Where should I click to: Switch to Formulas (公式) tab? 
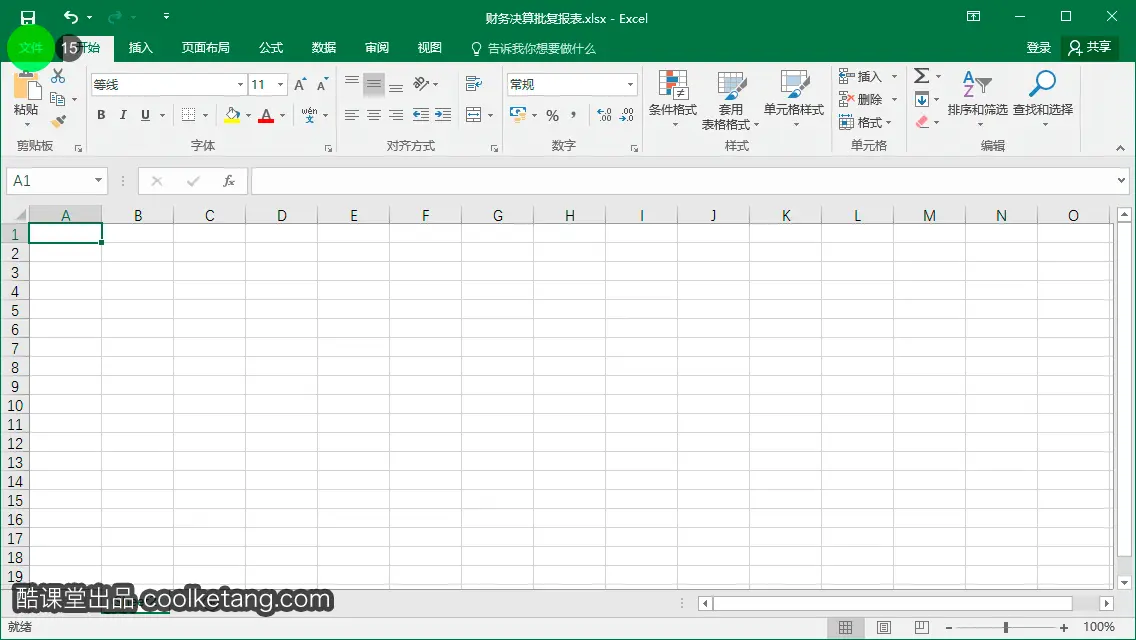coord(271,48)
